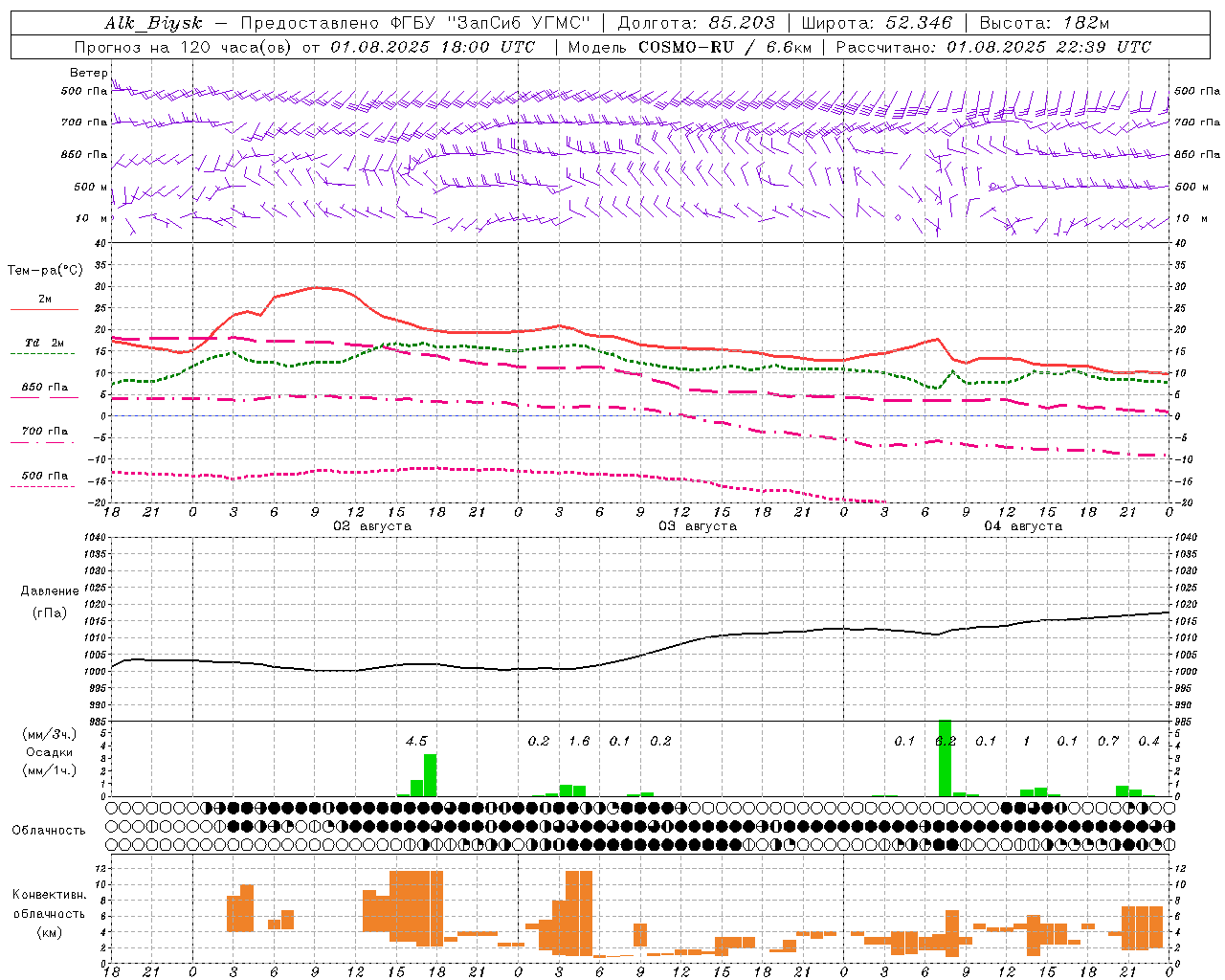Click the Высота: 182м value

coord(1045,23)
